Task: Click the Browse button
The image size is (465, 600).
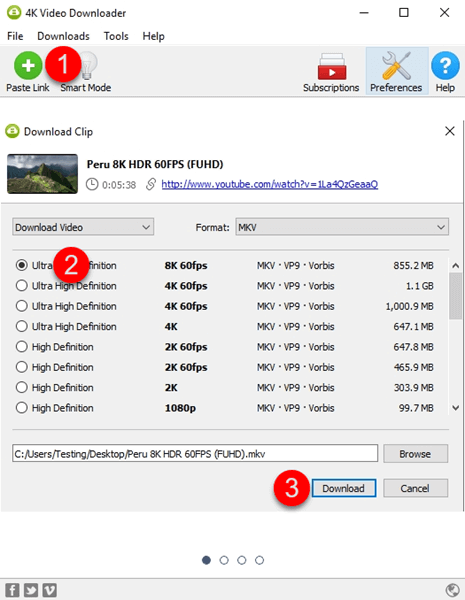Action: click(415, 454)
